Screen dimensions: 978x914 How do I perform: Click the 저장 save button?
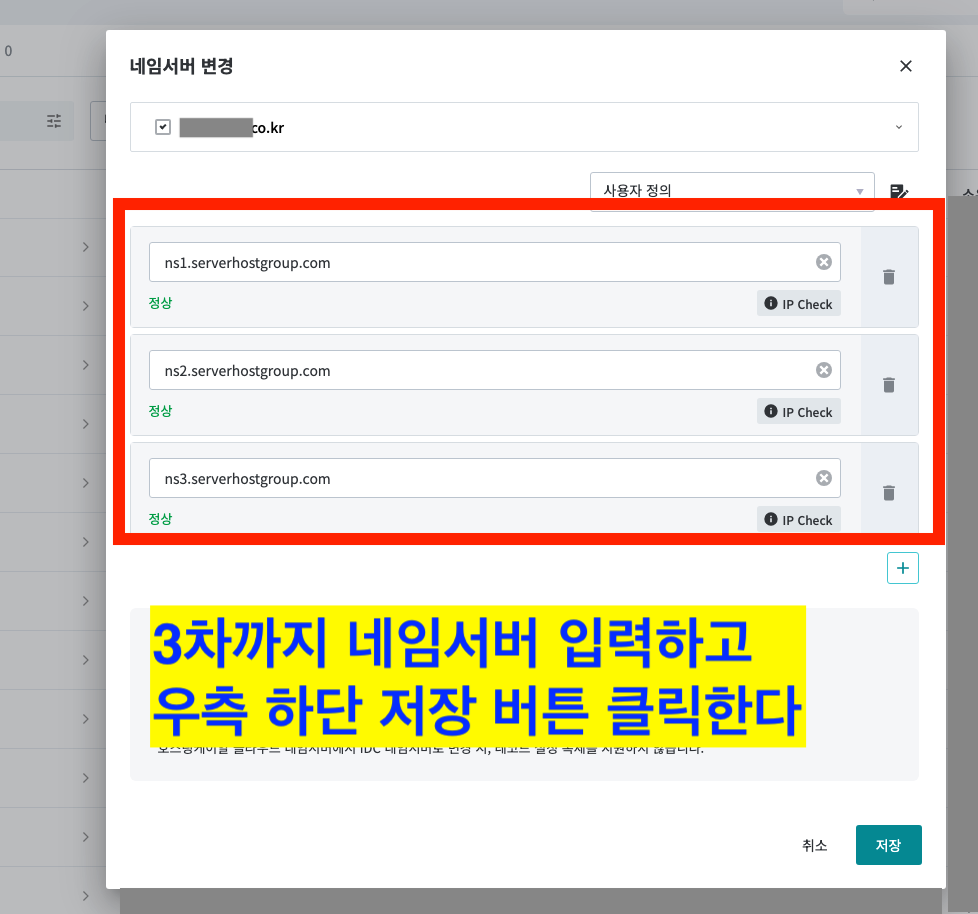pos(888,845)
